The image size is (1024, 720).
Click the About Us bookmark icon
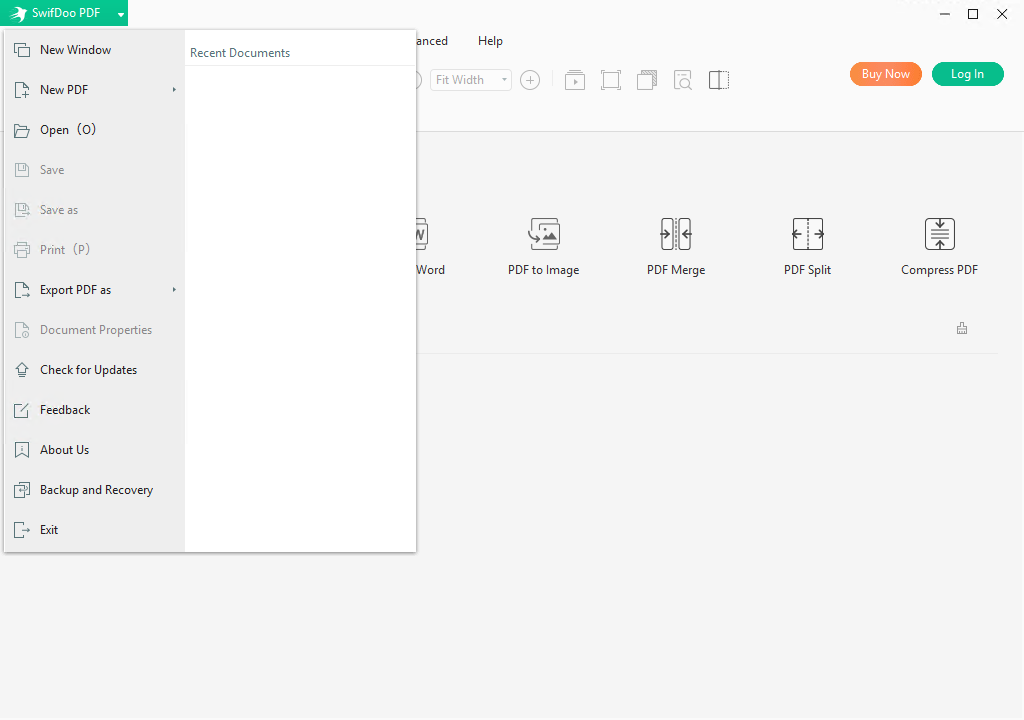tap(22, 450)
